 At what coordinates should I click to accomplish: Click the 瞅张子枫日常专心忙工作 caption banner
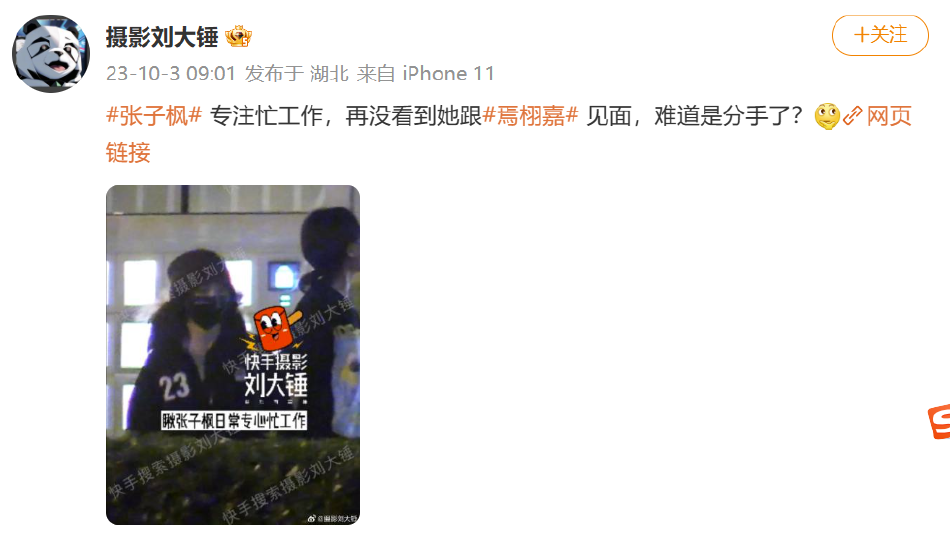234,420
